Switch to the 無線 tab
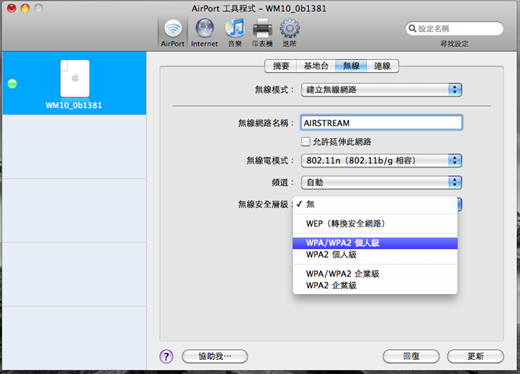The width and height of the screenshot is (520, 374). [x=351, y=66]
